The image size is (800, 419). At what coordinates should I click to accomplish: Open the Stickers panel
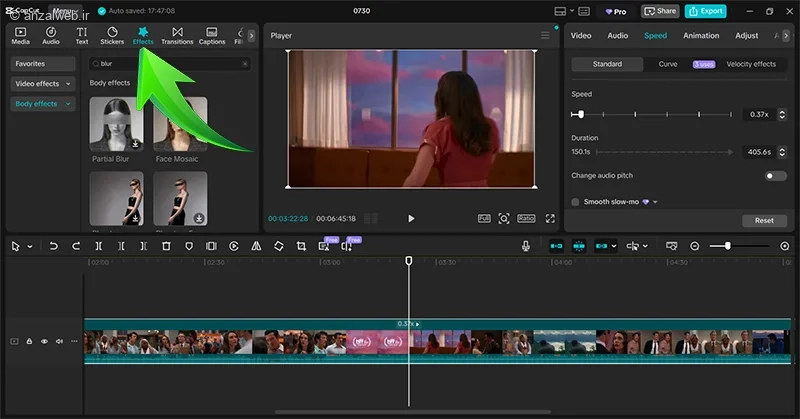(x=112, y=36)
